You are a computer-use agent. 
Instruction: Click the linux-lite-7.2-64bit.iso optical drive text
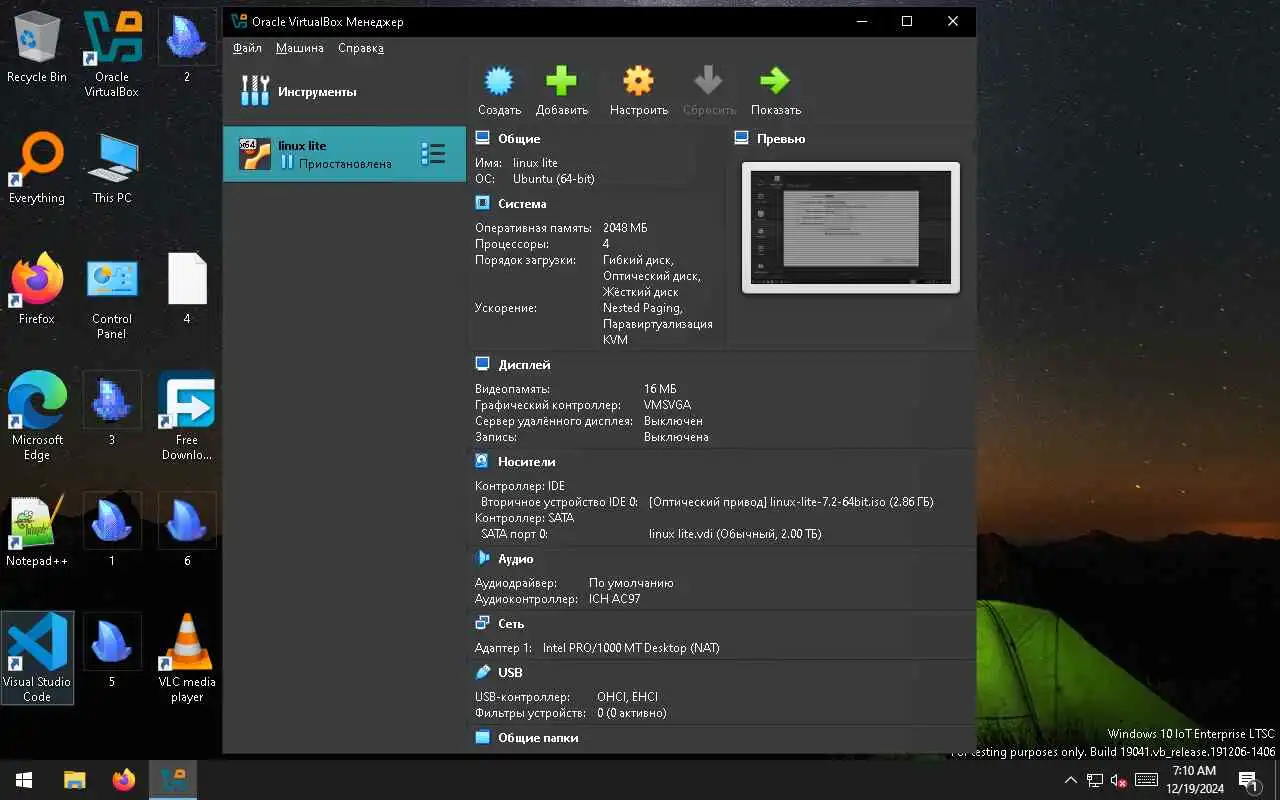(x=791, y=502)
